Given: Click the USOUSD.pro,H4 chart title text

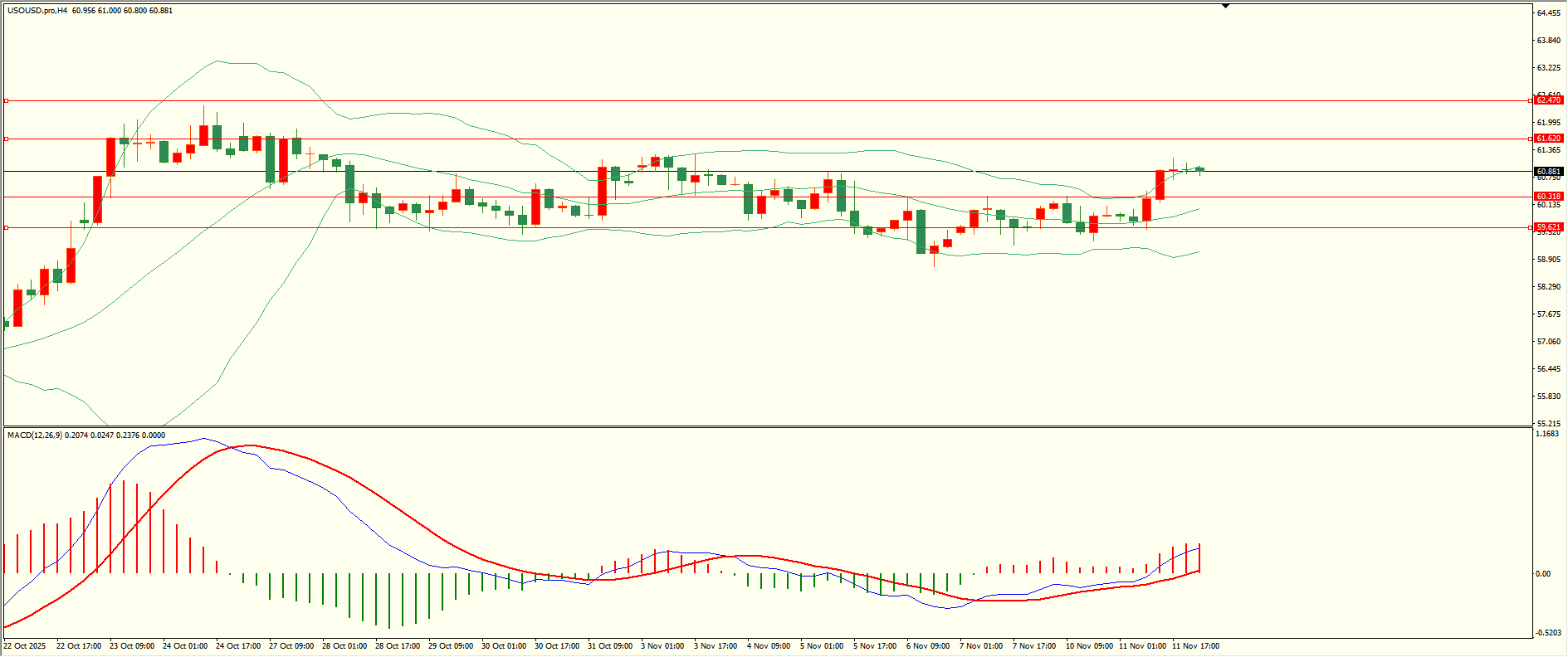Looking at the screenshot, I should tap(37, 11).
